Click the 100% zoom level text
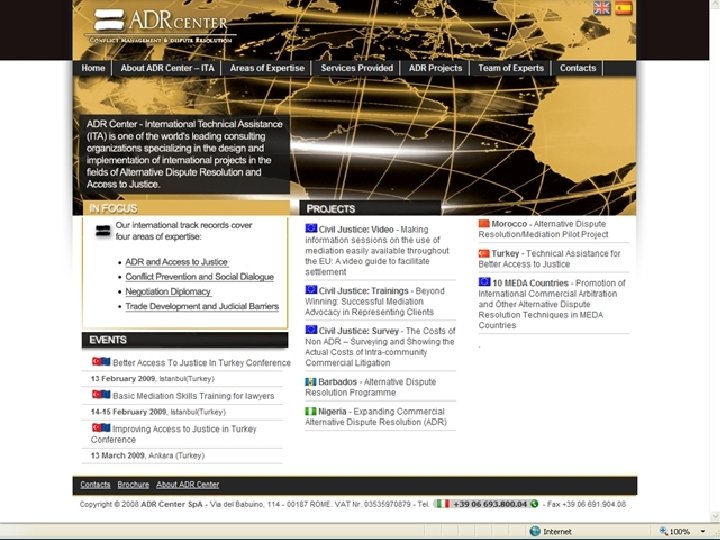 (x=680, y=531)
